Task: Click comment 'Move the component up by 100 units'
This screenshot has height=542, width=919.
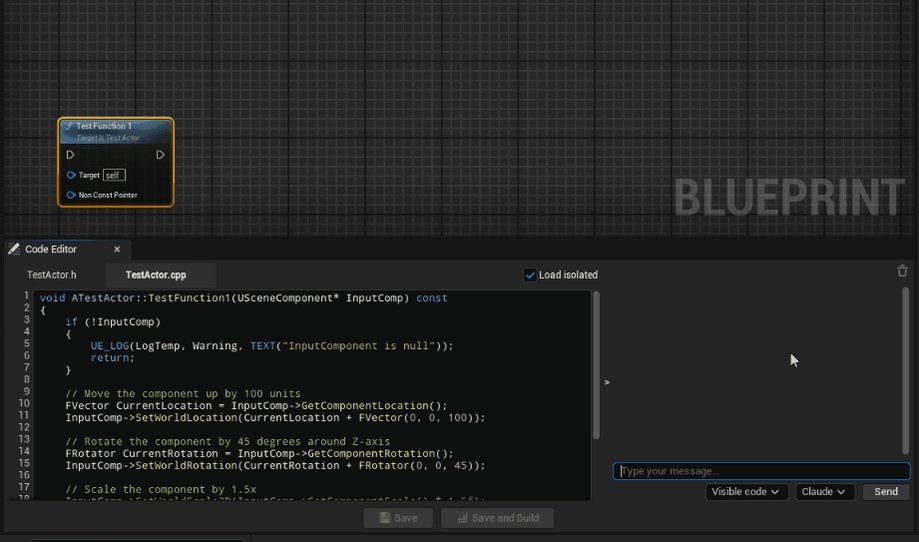Action: (x=183, y=394)
